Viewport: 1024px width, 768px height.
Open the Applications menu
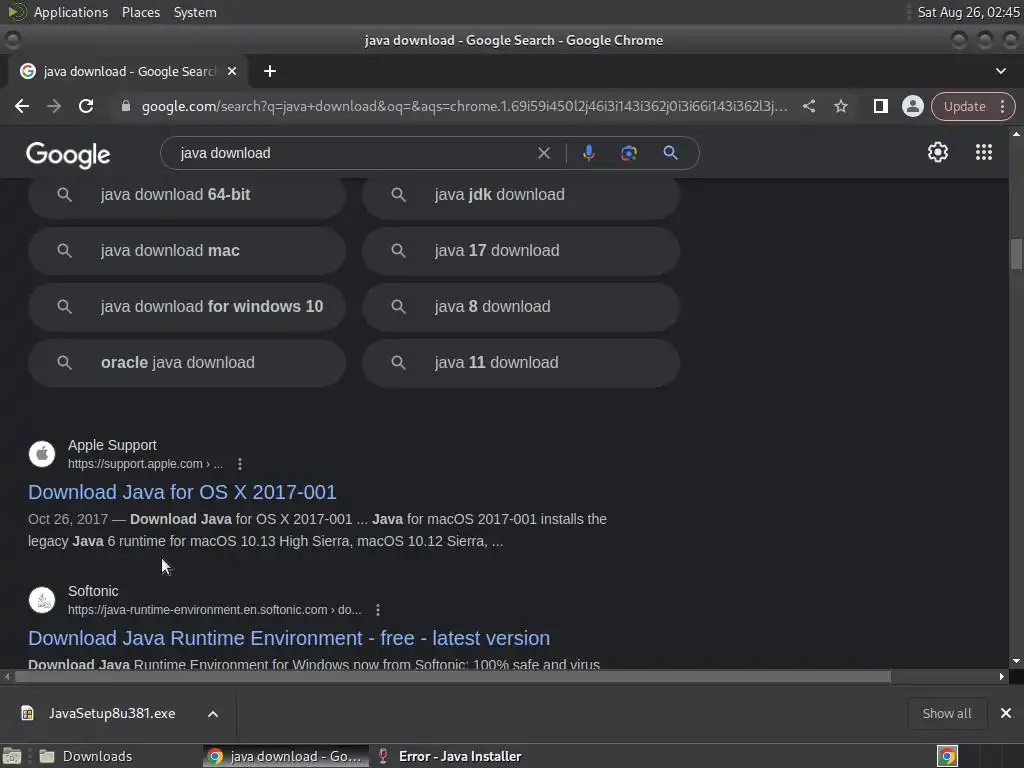pos(71,12)
